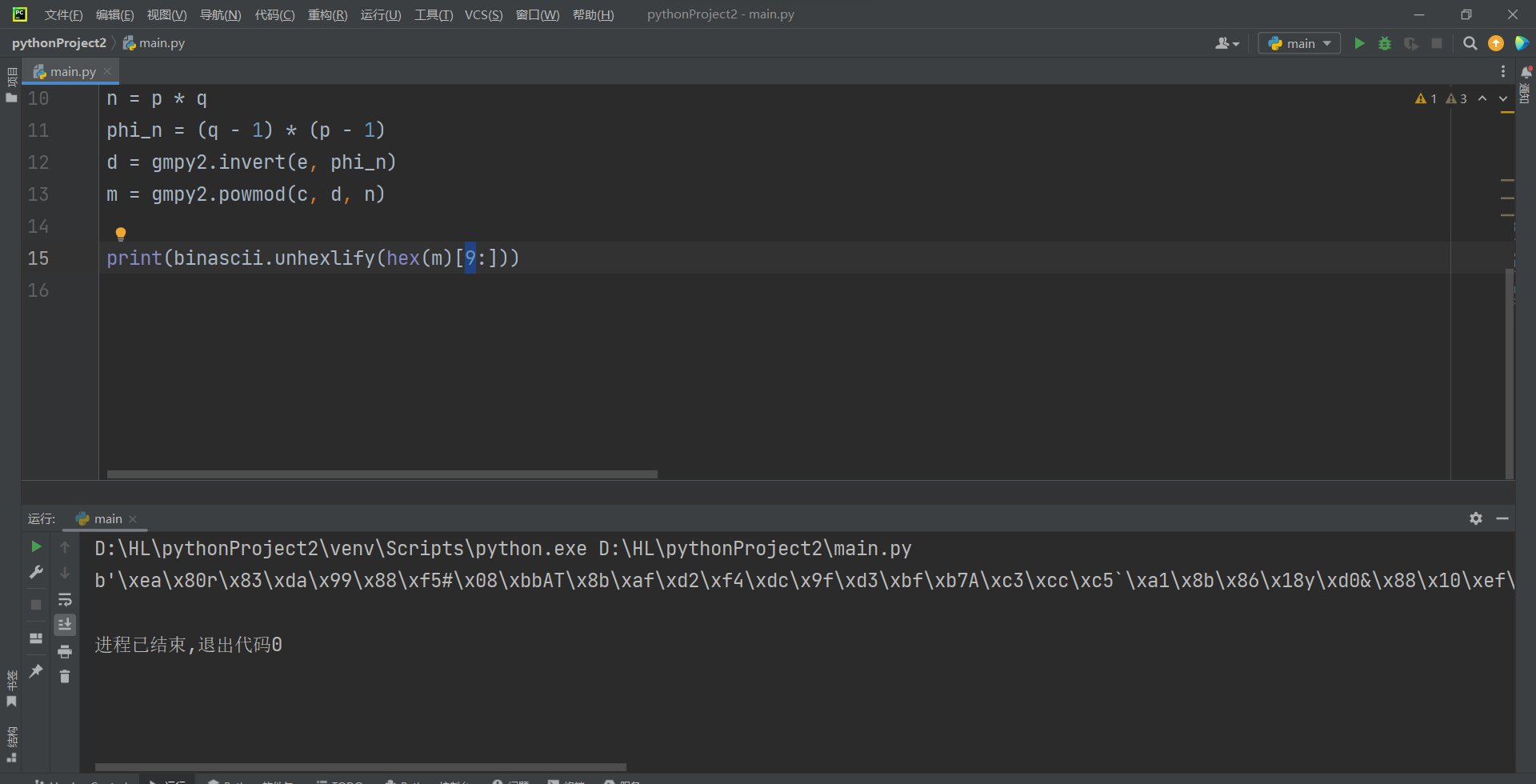
Task: Hide the Run tool window
Action: (x=1502, y=518)
